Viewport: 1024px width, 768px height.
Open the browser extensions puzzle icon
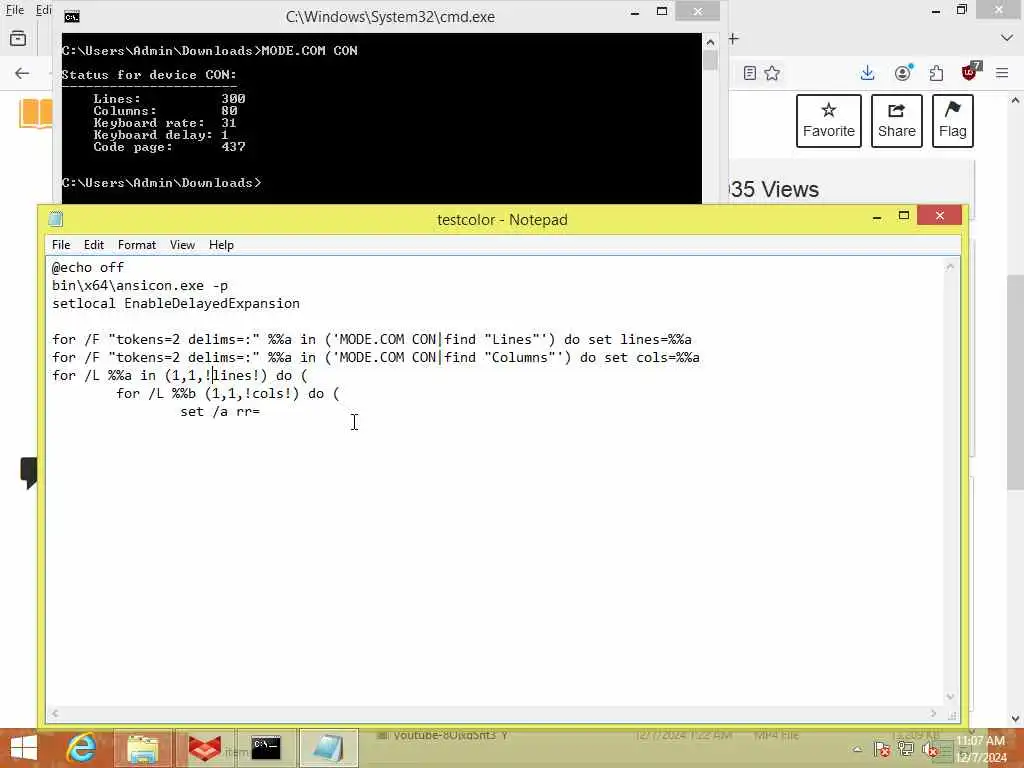[x=936, y=73]
